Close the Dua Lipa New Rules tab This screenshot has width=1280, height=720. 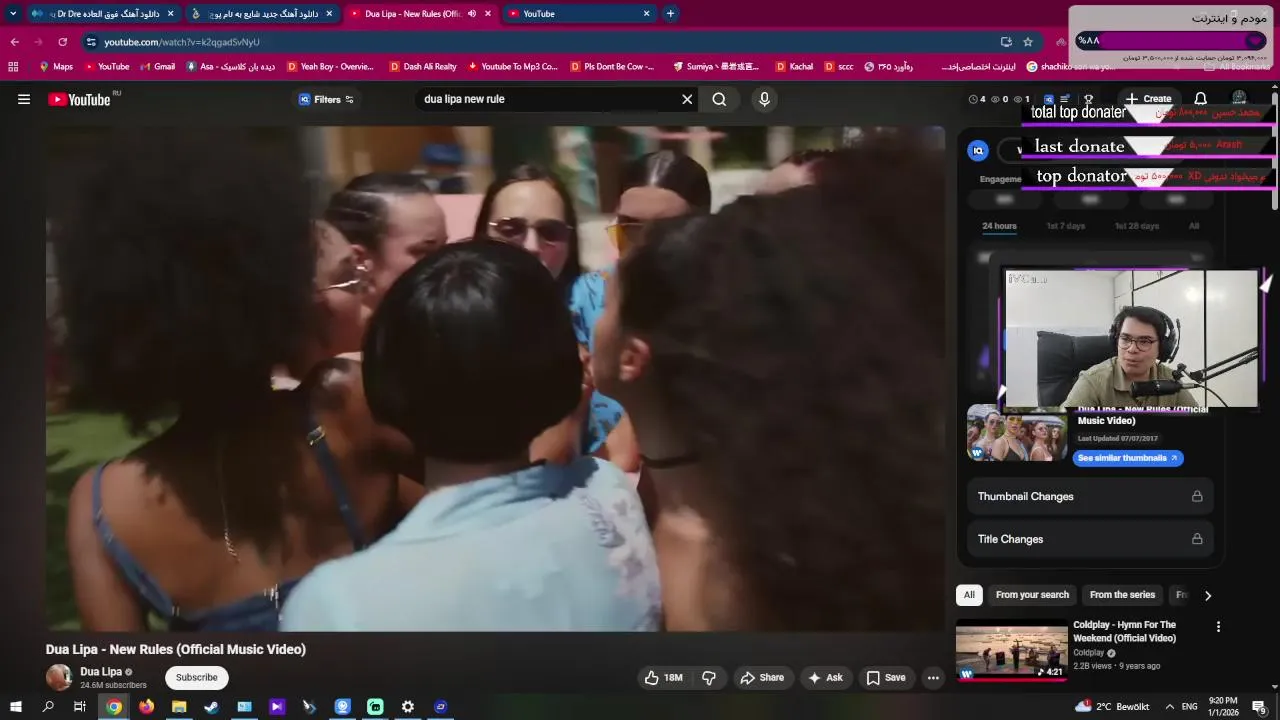click(488, 14)
